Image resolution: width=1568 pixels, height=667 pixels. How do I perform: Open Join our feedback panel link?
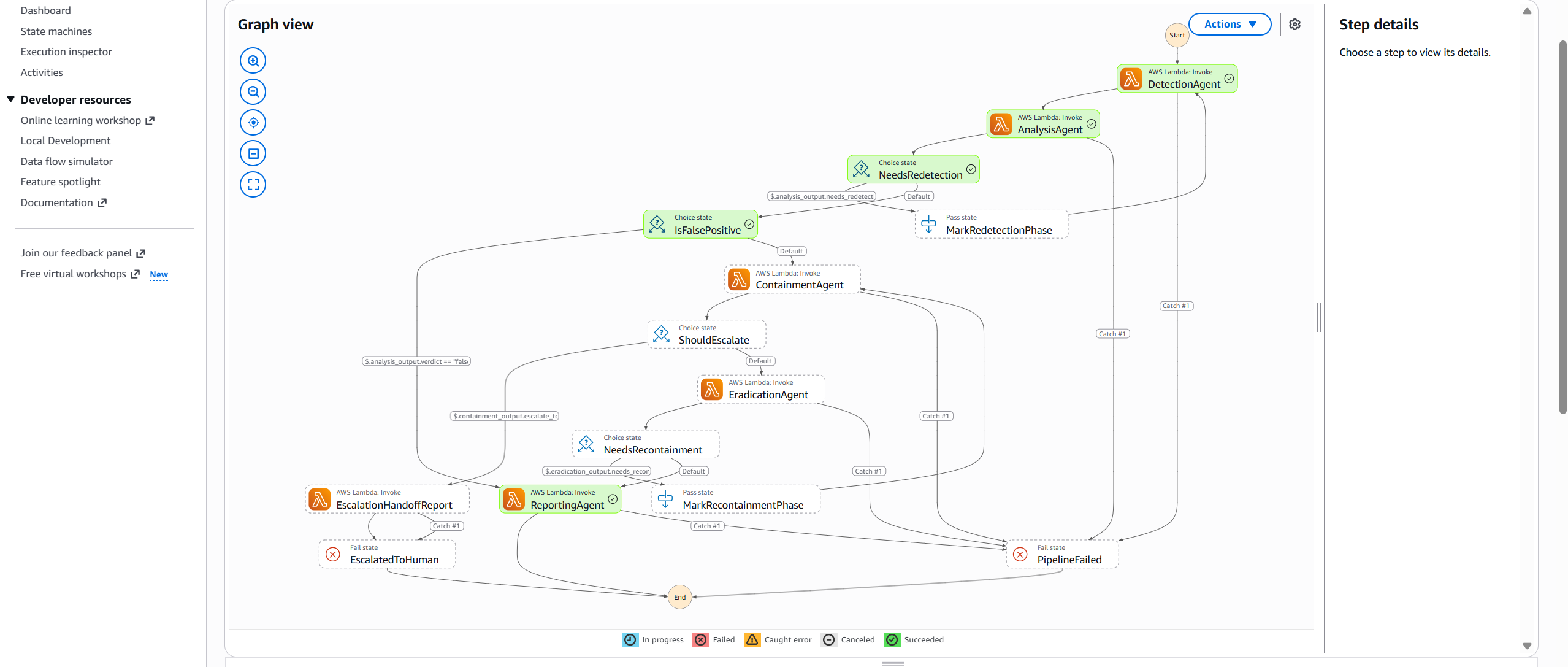point(83,253)
